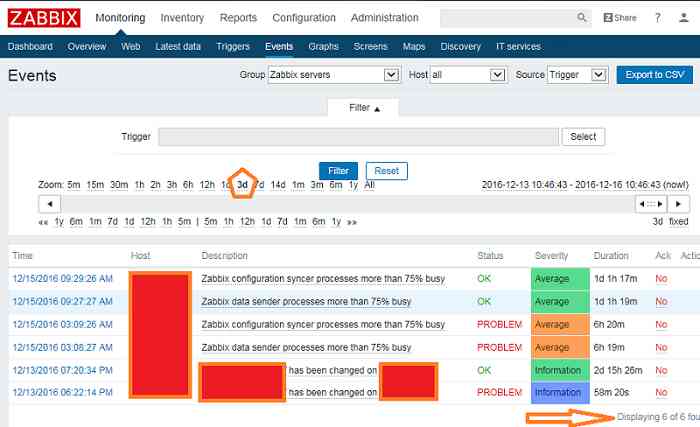The width and height of the screenshot is (700, 427).
Task: Click the Select trigger button
Action: click(x=583, y=137)
